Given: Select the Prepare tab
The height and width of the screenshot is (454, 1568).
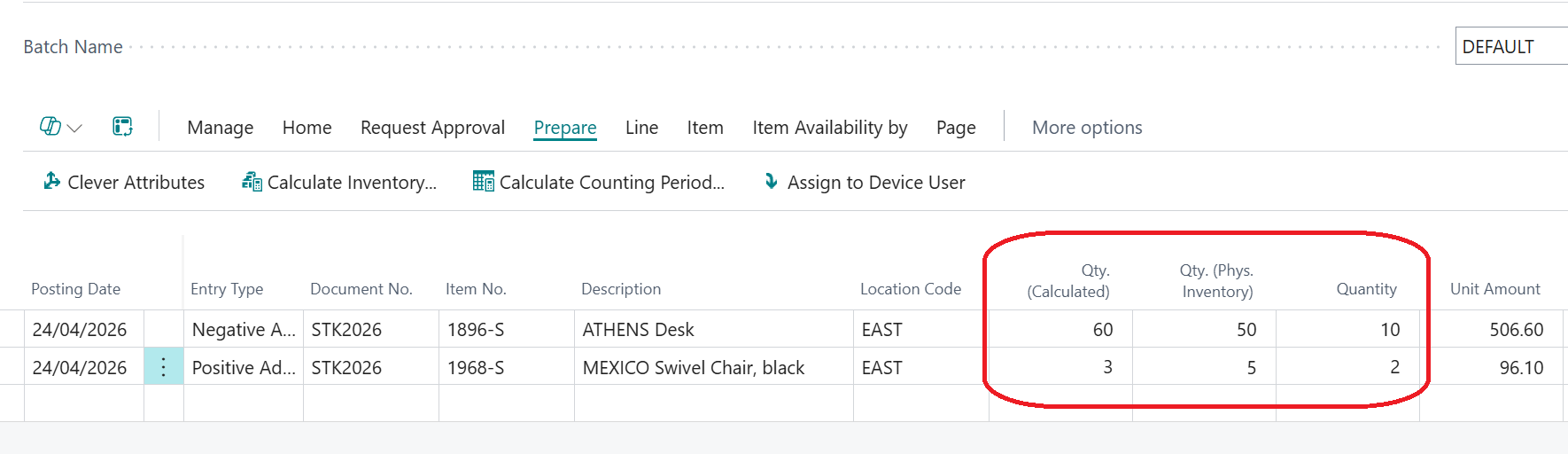Looking at the screenshot, I should (565, 128).
